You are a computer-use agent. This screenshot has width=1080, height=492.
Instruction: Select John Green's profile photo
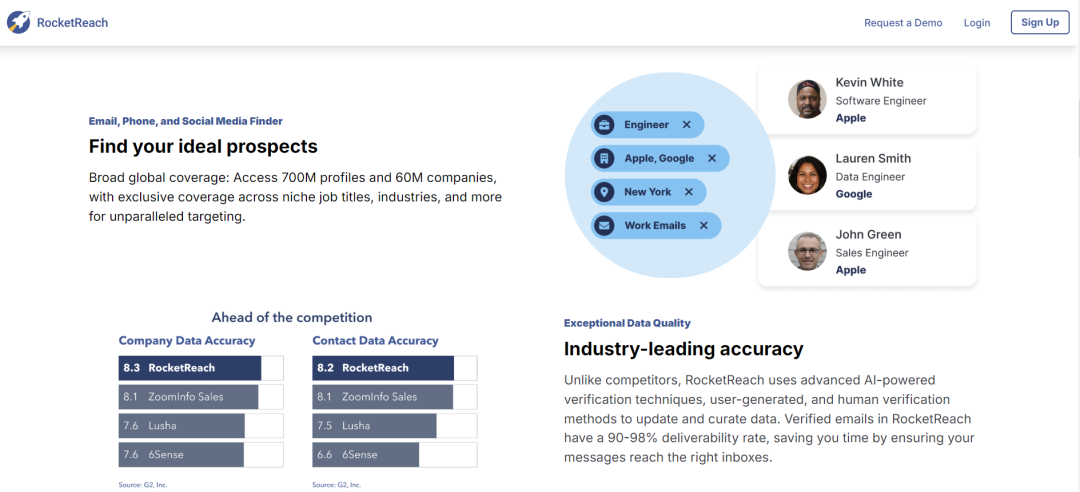[807, 251]
